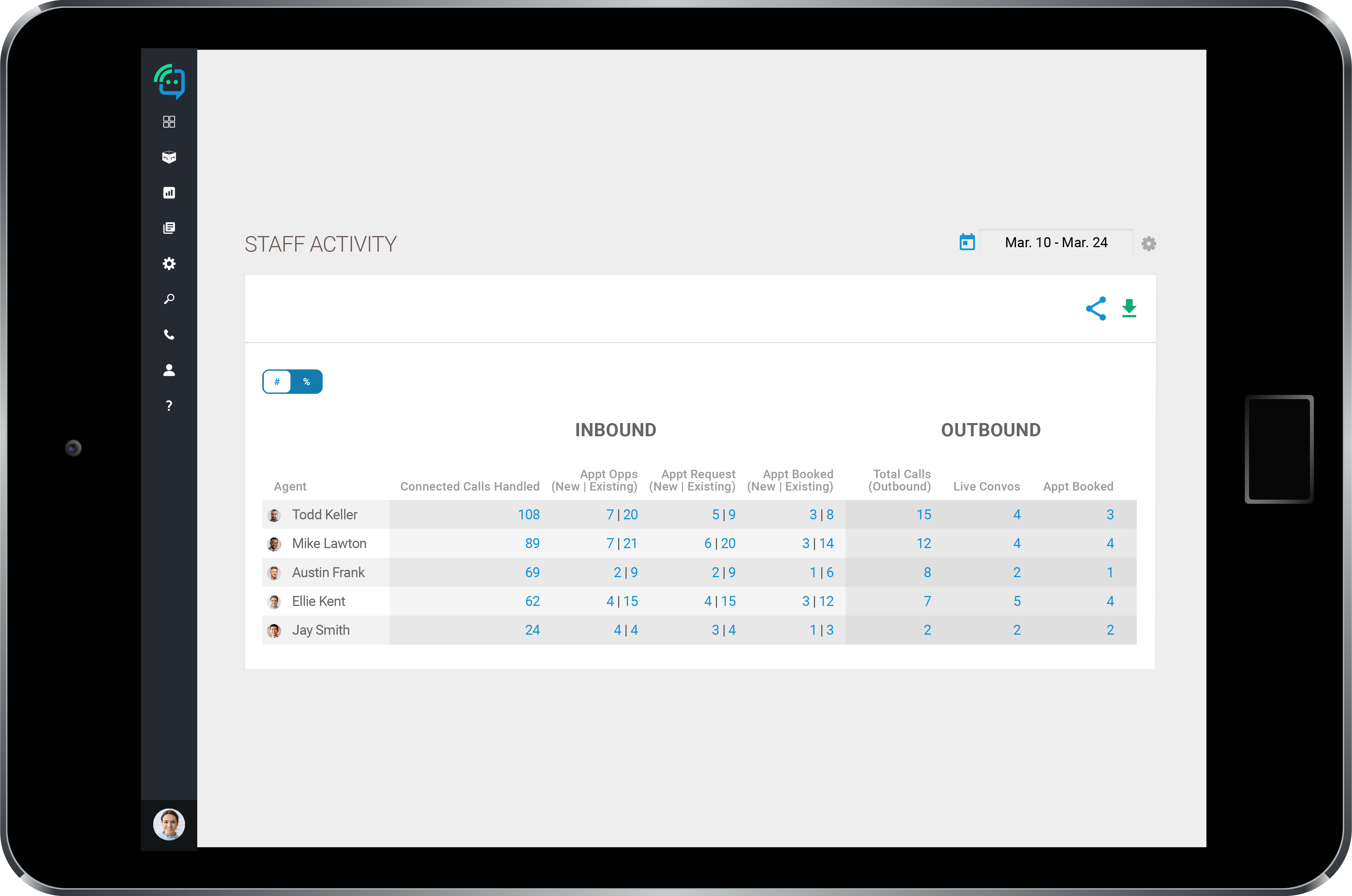Viewport: 1352px width, 896px height.
Task: Switch toggle to number (#) view
Action: [277, 382]
